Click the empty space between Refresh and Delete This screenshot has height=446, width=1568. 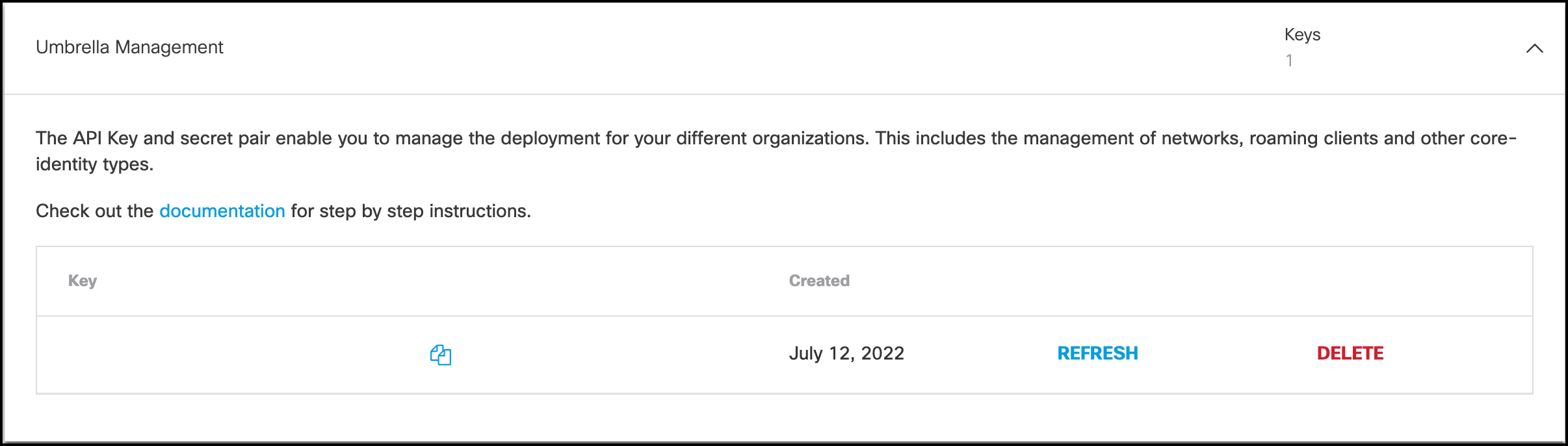click(x=1227, y=353)
